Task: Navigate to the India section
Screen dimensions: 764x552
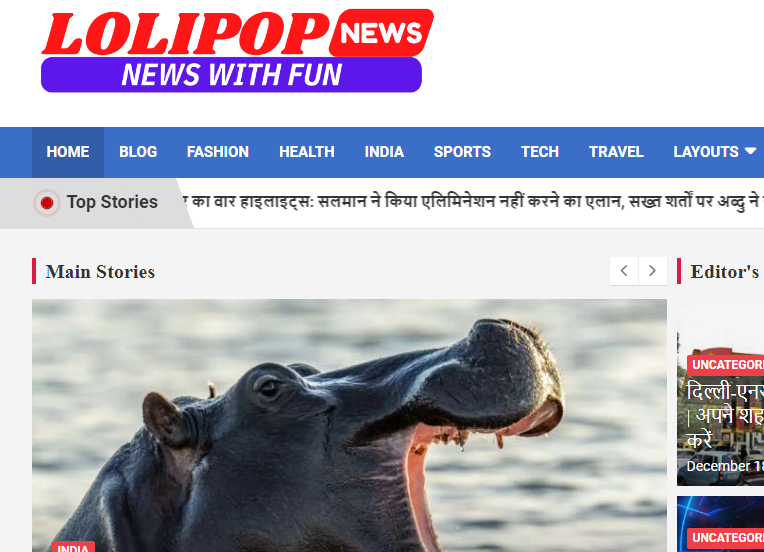Action: tap(384, 152)
